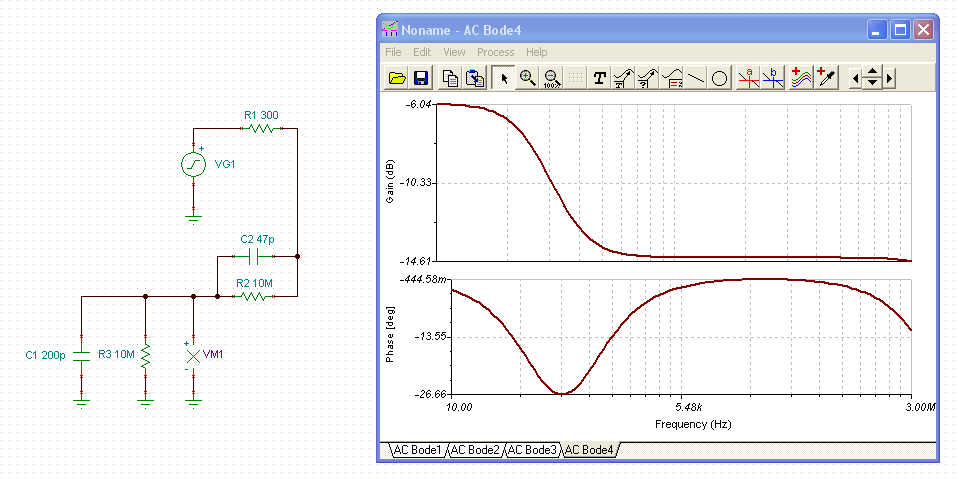This screenshot has width=959, height=479.
Task: Save the diagram with the floppy disk icon
Action: point(421,78)
